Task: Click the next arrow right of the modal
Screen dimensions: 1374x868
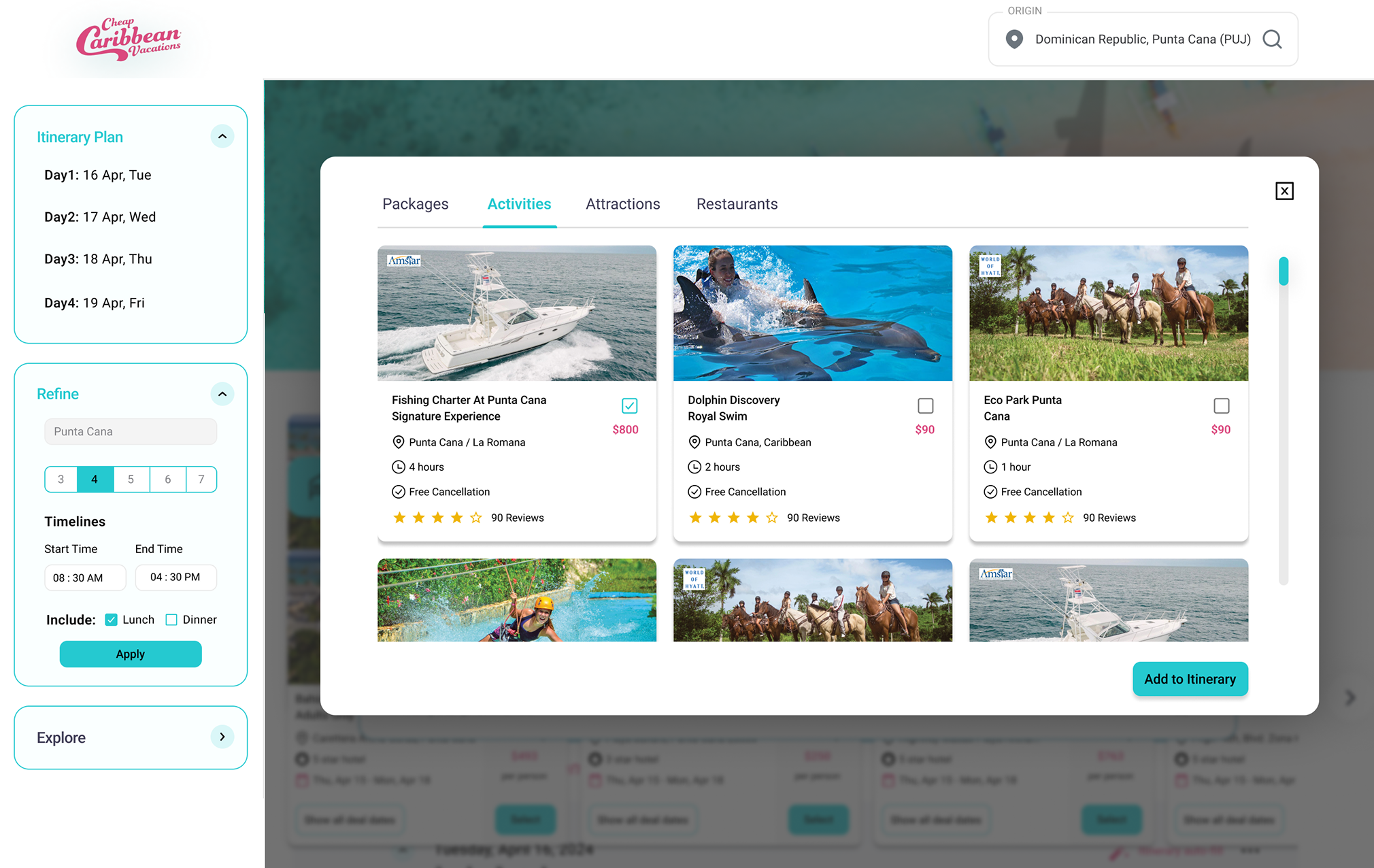Action: pos(1350,697)
